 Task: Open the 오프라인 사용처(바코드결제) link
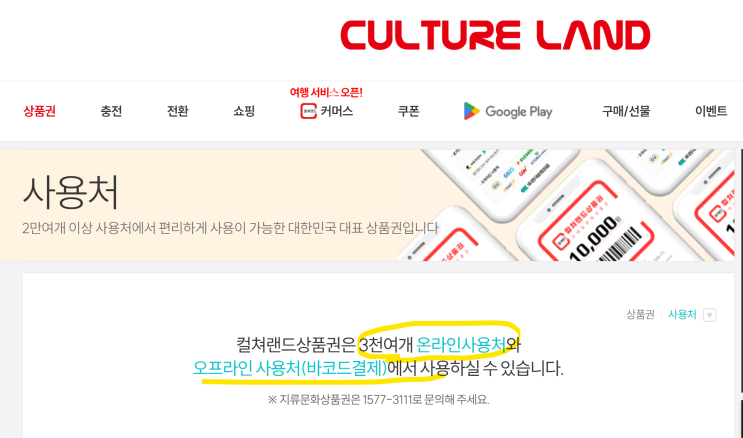click(x=290, y=368)
